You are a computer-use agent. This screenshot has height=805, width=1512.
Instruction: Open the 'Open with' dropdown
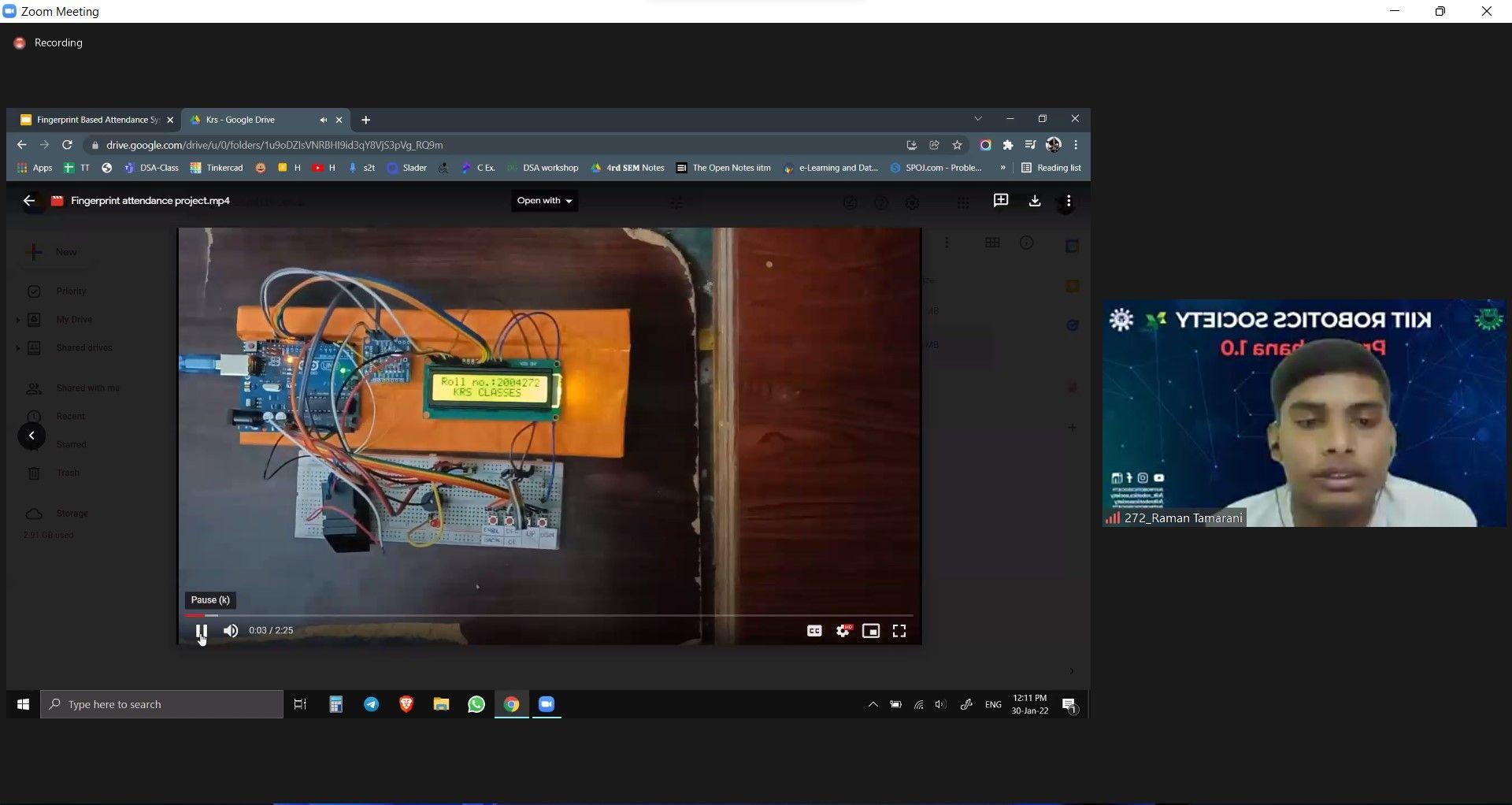[x=544, y=201]
